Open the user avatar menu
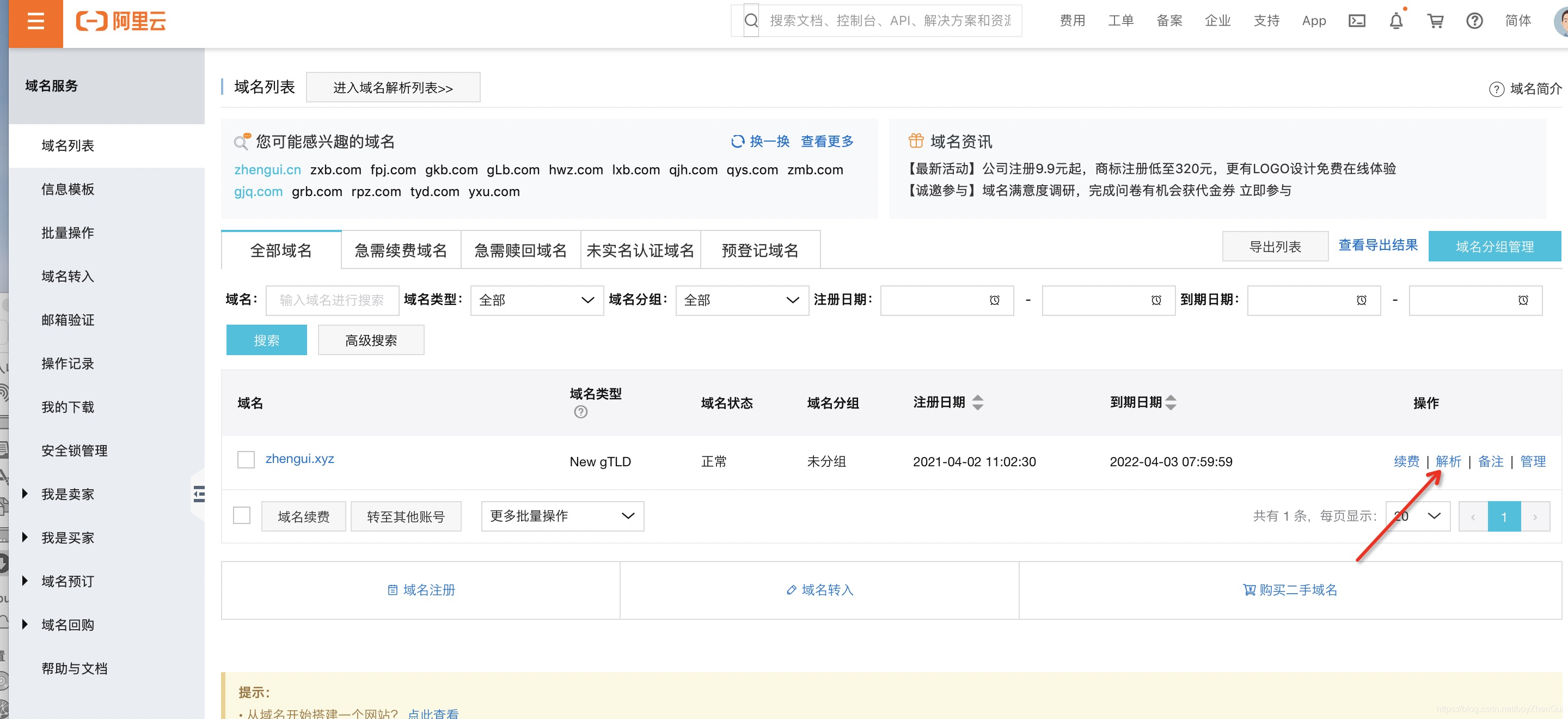1568x719 pixels. click(1561, 21)
